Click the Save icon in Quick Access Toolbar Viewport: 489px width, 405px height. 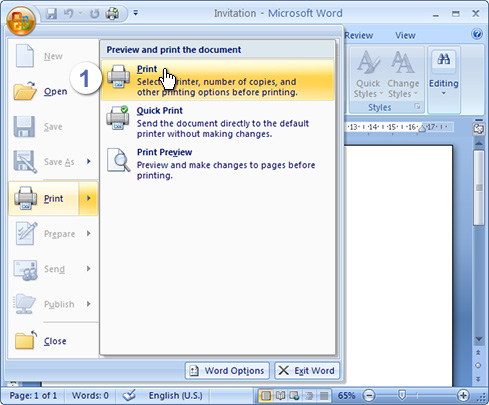(x=51, y=14)
